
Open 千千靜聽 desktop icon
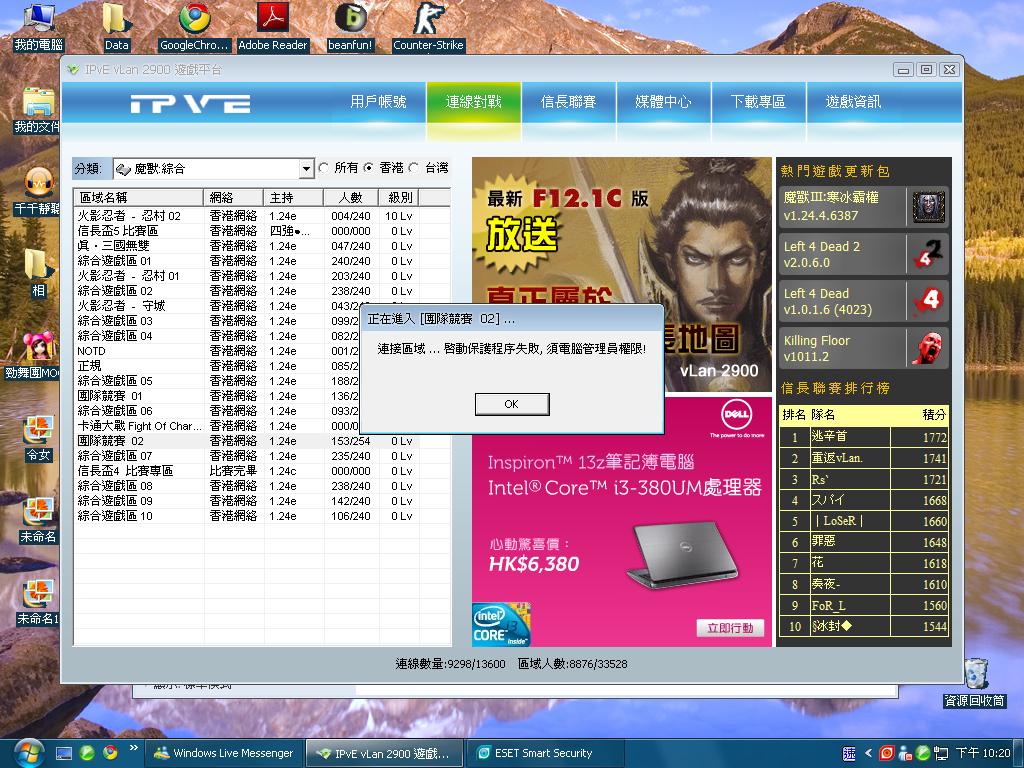[x=39, y=191]
